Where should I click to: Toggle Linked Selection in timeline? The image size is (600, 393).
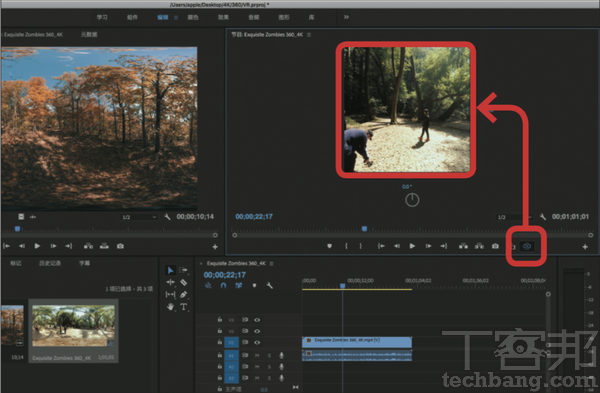(239, 285)
